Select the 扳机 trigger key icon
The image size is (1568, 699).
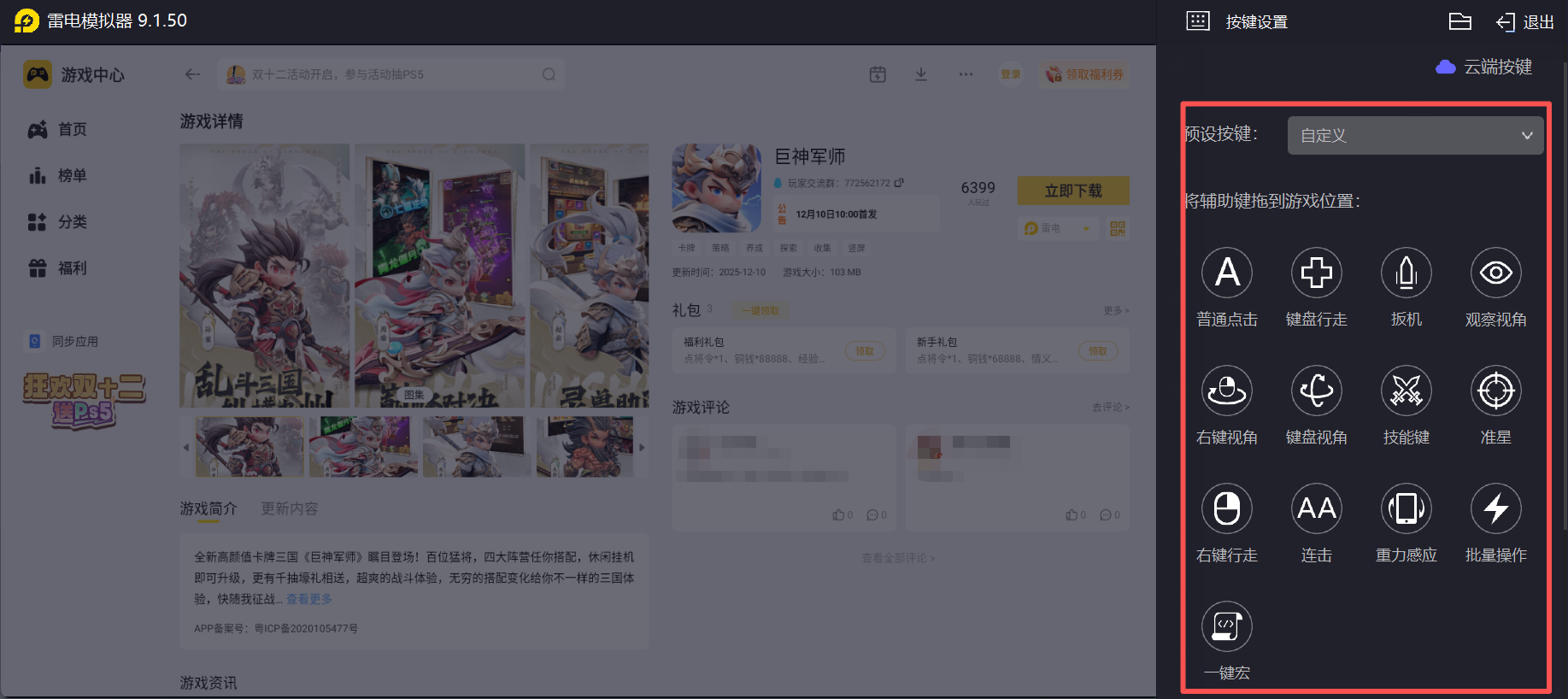click(x=1407, y=273)
